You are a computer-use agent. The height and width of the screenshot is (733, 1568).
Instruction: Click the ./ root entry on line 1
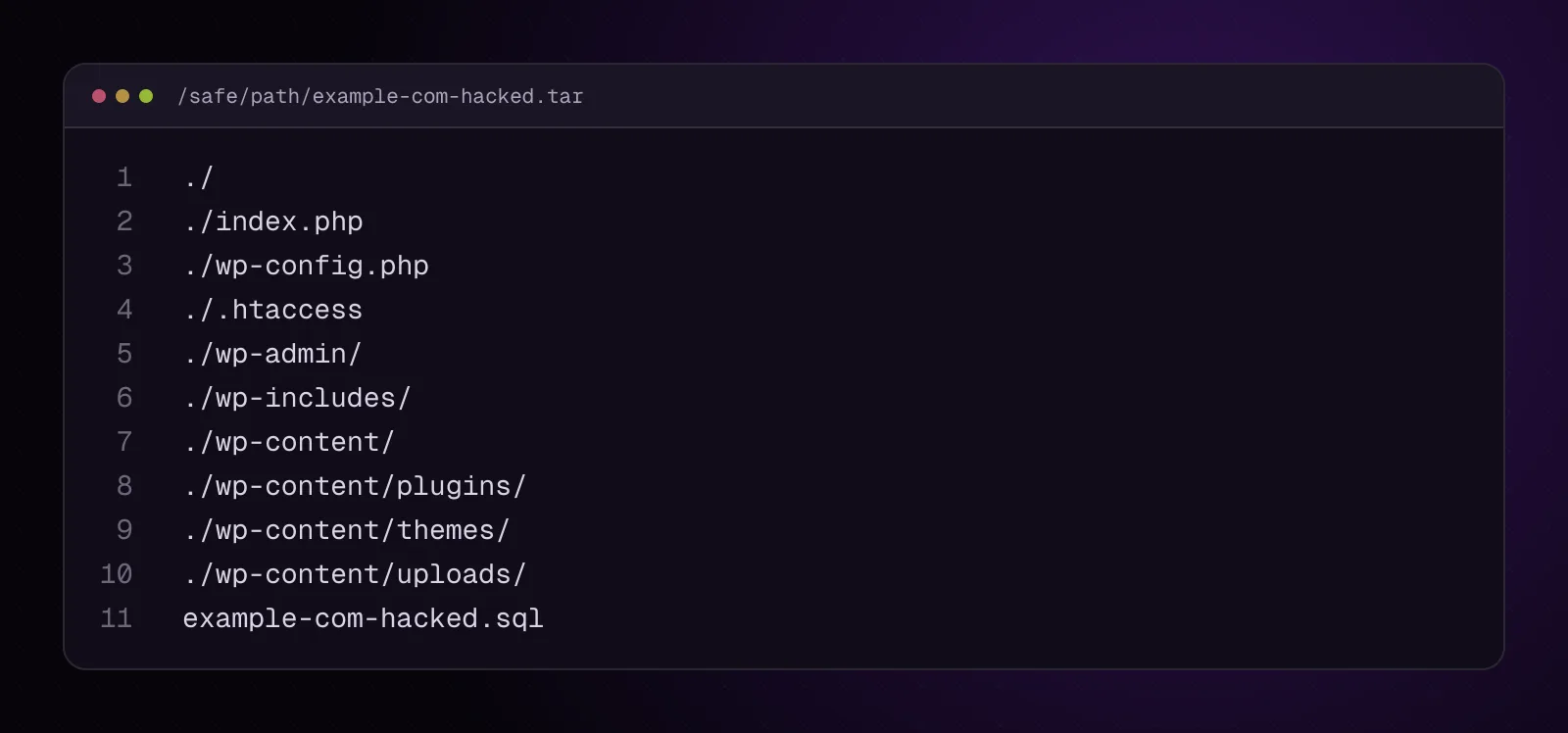[x=199, y=177]
